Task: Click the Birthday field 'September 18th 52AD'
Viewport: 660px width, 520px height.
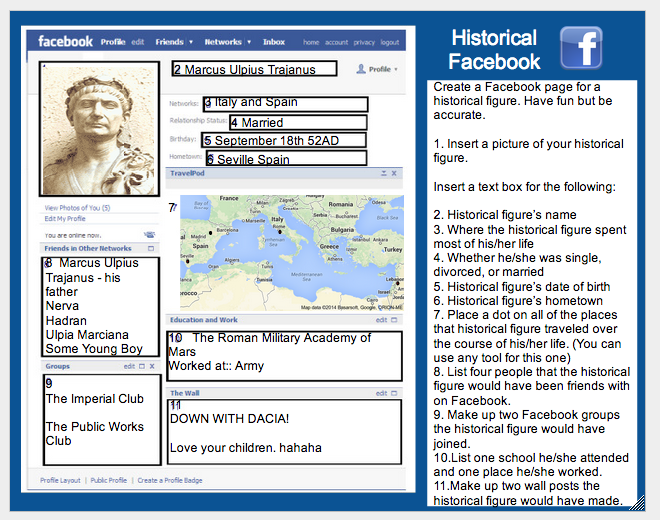Action: pyautogui.click(x=284, y=140)
